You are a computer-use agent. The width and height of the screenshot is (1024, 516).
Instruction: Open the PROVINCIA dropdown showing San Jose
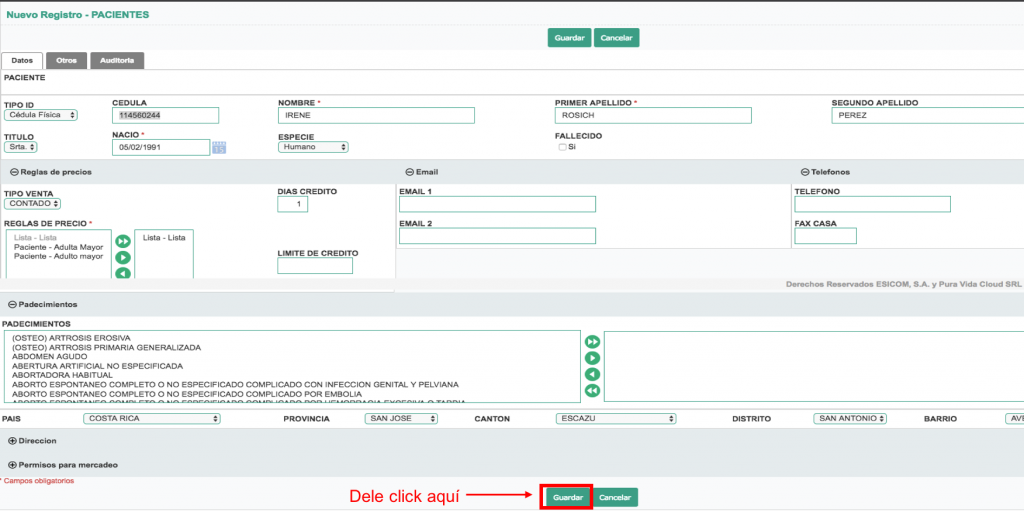[401, 419]
